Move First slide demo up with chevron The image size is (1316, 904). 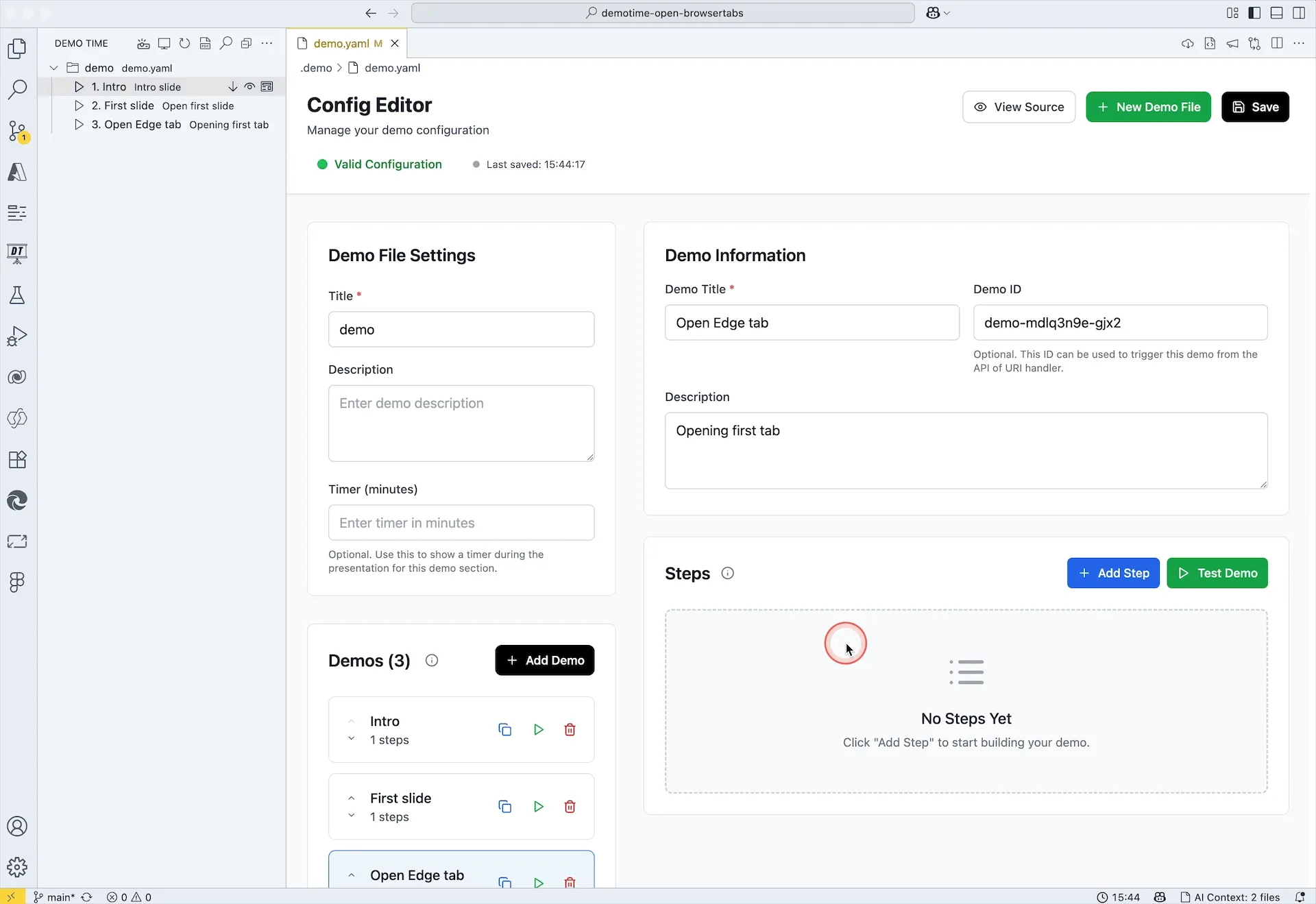pos(351,798)
